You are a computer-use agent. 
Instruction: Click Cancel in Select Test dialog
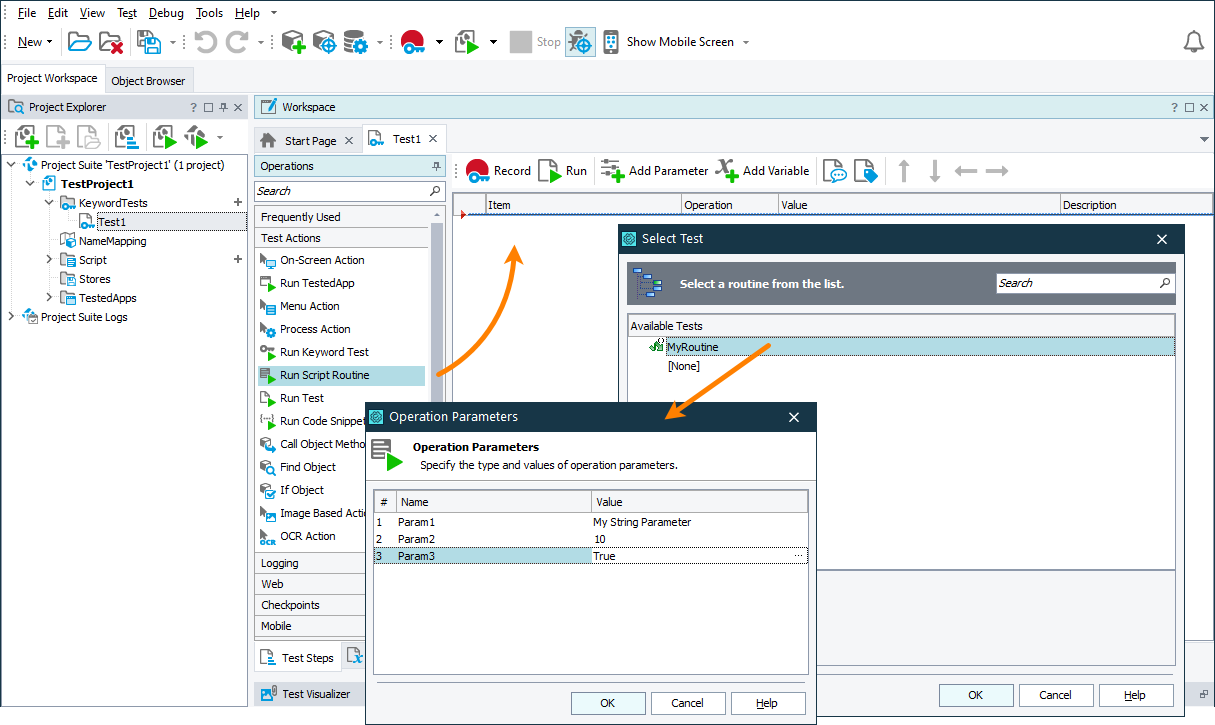click(x=1055, y=695)
